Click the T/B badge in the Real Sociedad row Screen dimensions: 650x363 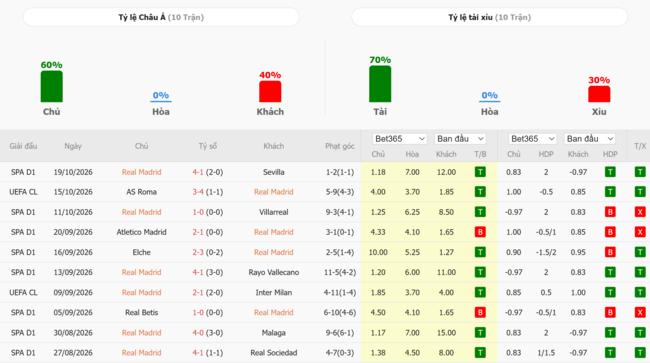(480, 353)
